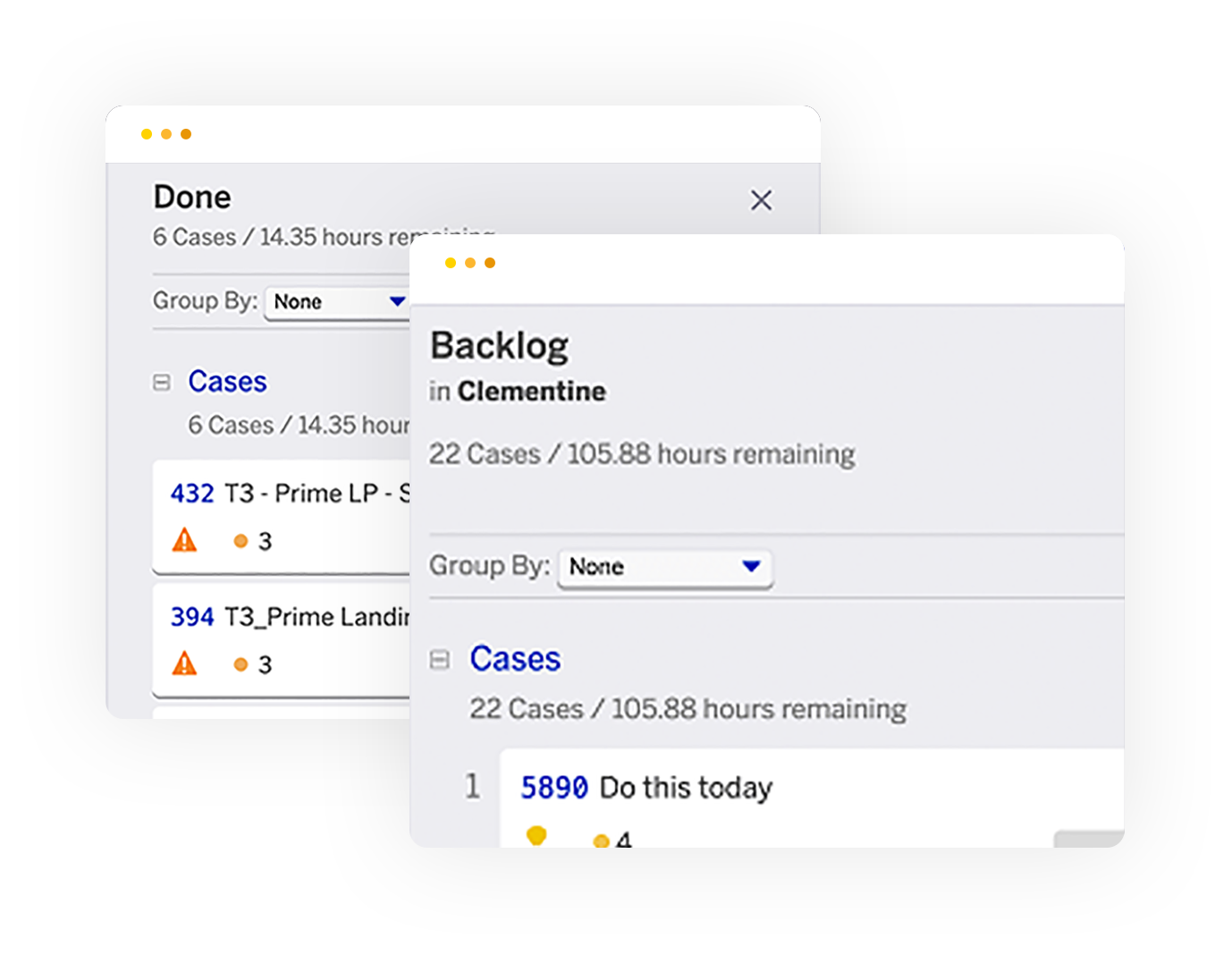Click yellow priority dot on case 5890
The image size is (1232, 955).
[x=601, y=841]
